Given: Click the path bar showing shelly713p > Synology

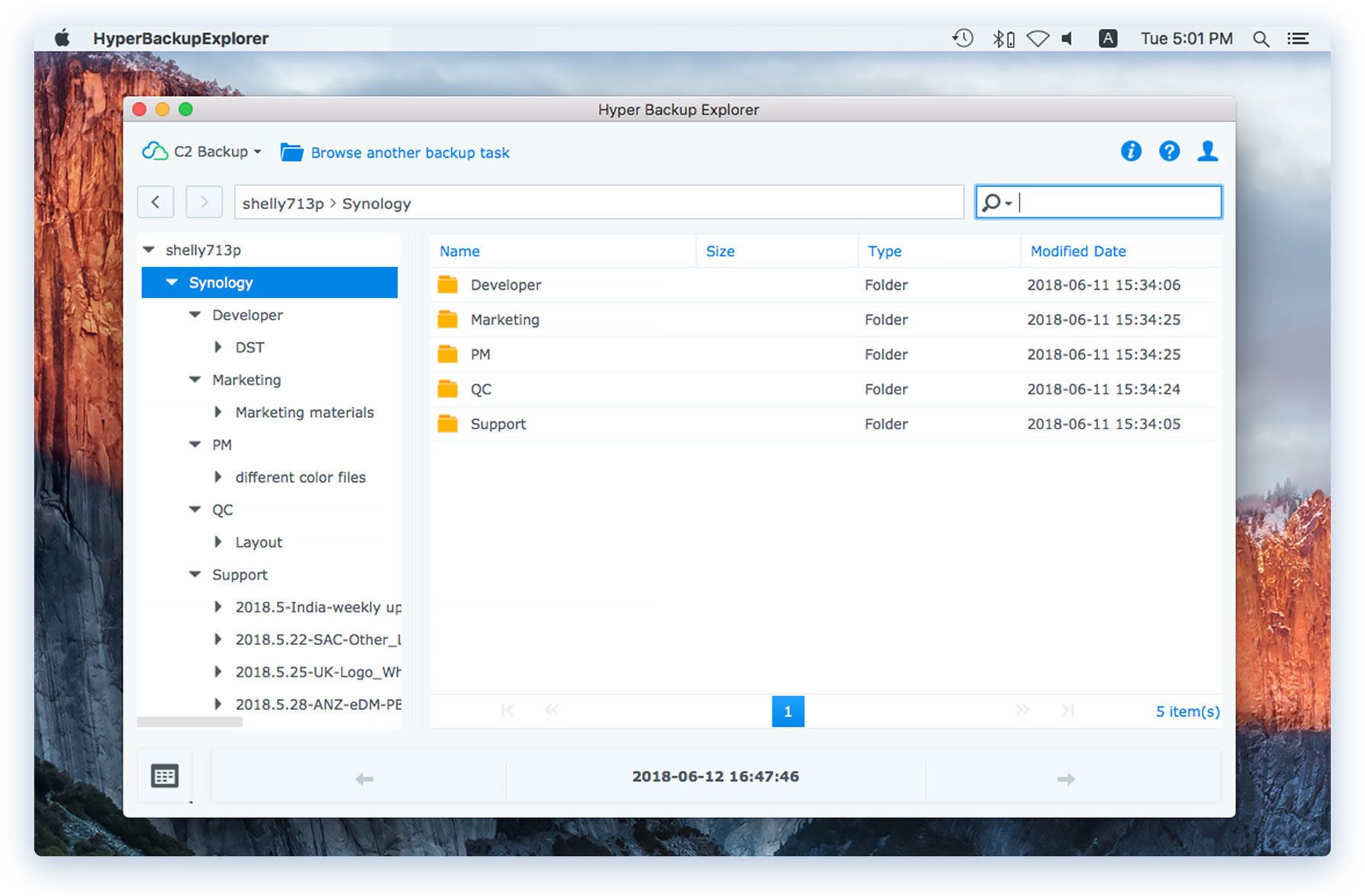Looking at the screenshot, I should 599,203.
